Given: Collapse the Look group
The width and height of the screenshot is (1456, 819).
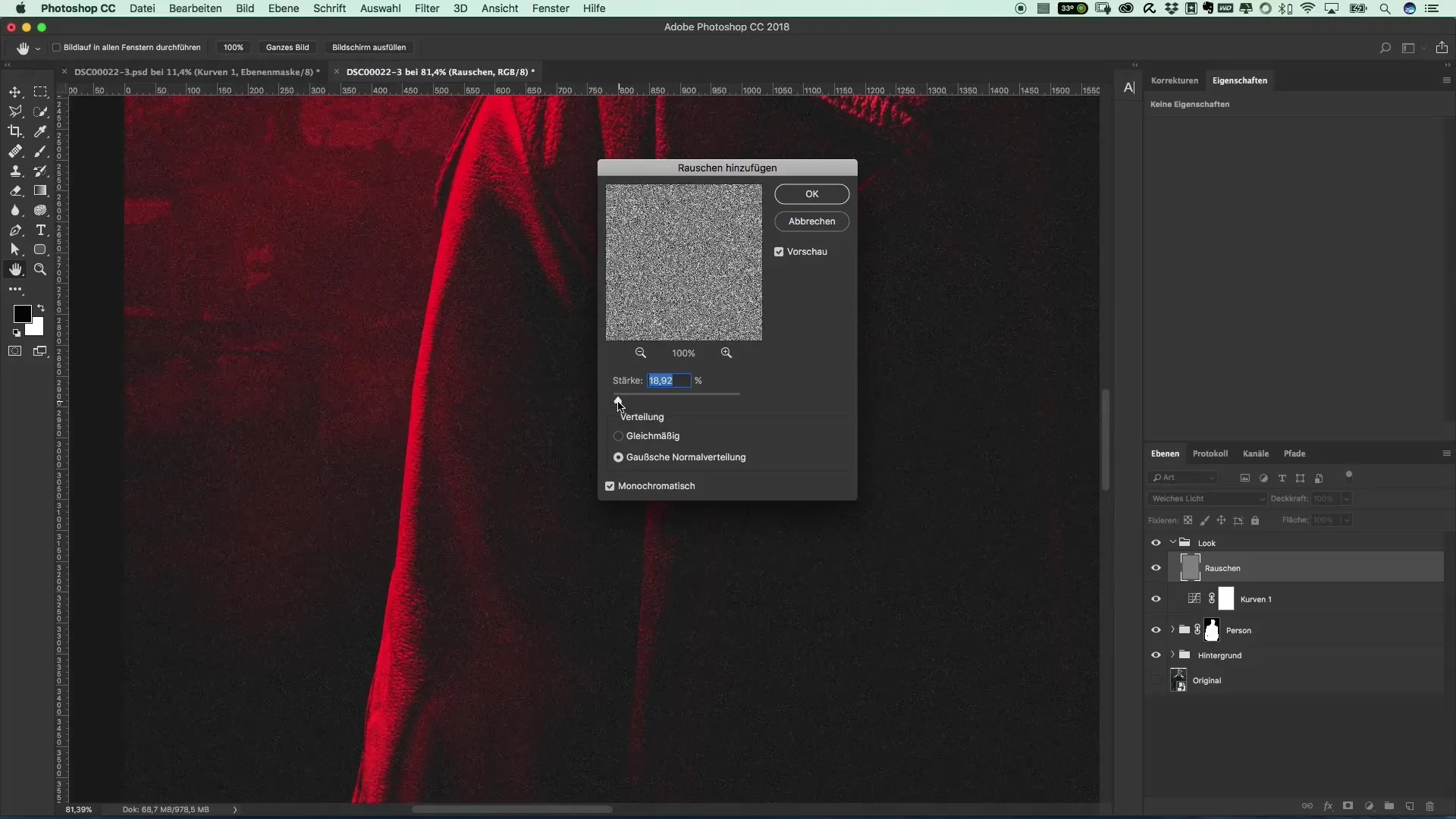Looking at the screenshot, I should pos(1172,542).
